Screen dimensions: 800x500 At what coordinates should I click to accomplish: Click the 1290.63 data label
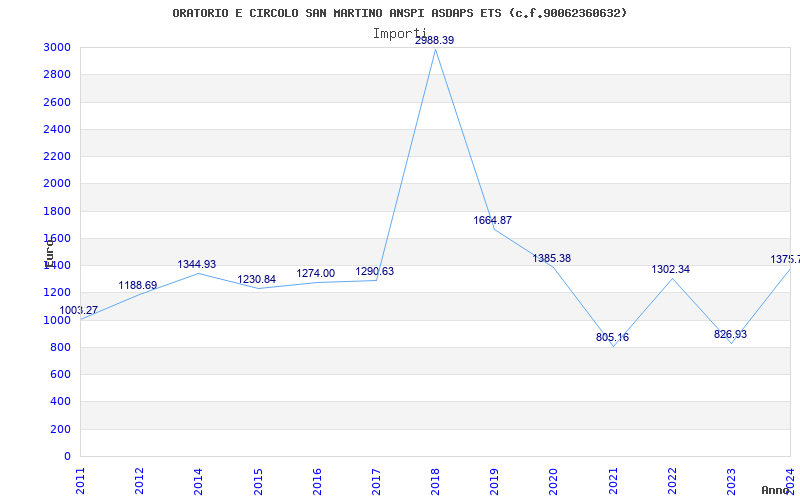375,271
